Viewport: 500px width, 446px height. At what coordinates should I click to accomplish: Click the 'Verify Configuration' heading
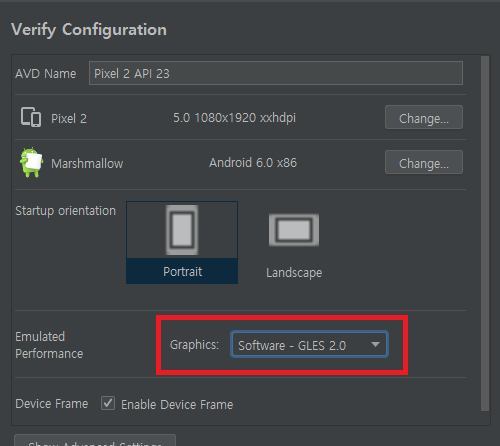(x=89, y=30)
